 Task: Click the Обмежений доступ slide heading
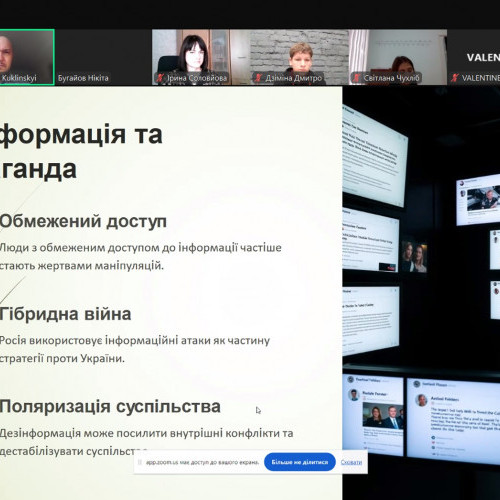pos(83,221)
